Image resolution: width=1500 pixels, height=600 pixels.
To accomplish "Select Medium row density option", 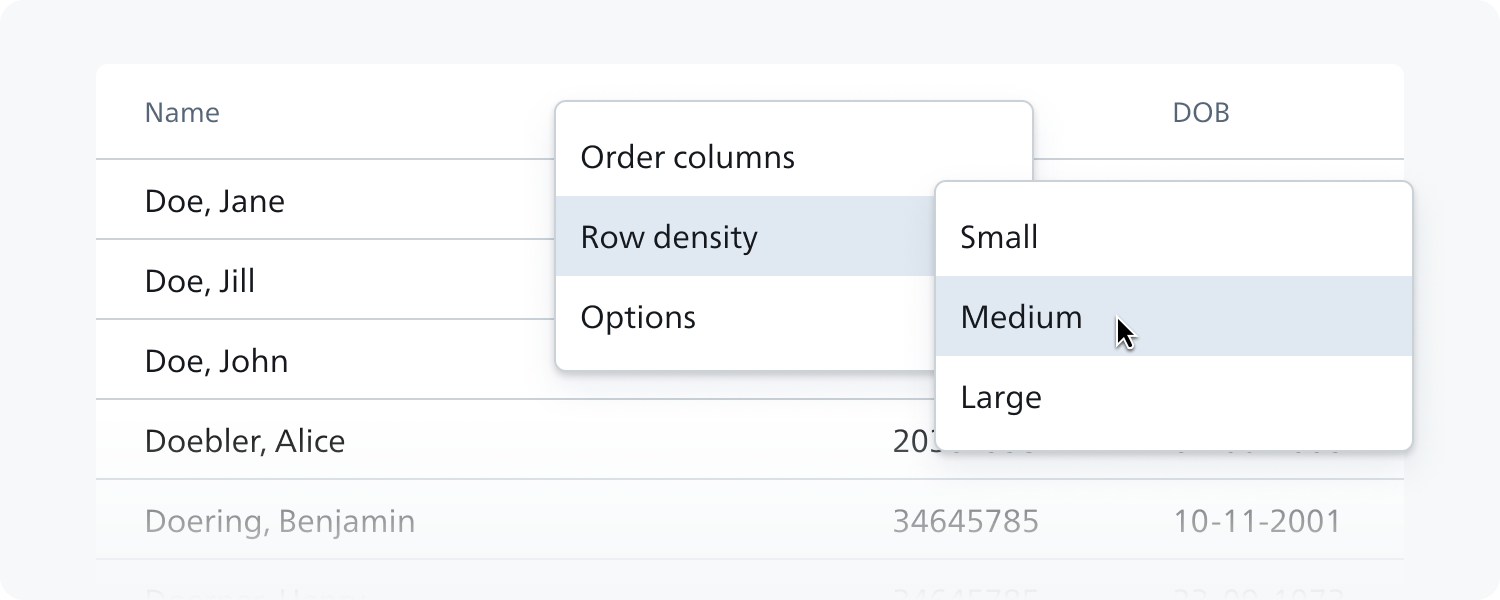I will (x=1173, y=316).
